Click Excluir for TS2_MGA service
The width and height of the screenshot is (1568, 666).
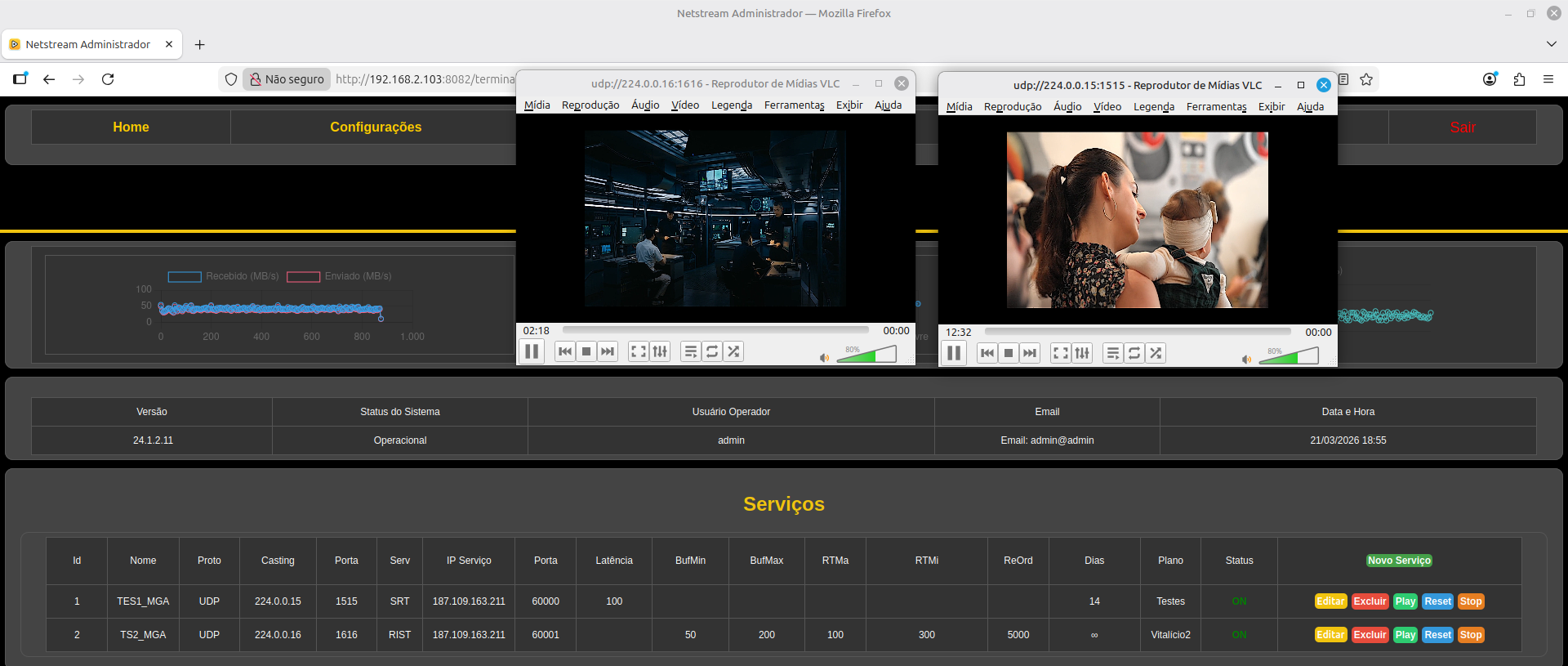coord(1370,635)
